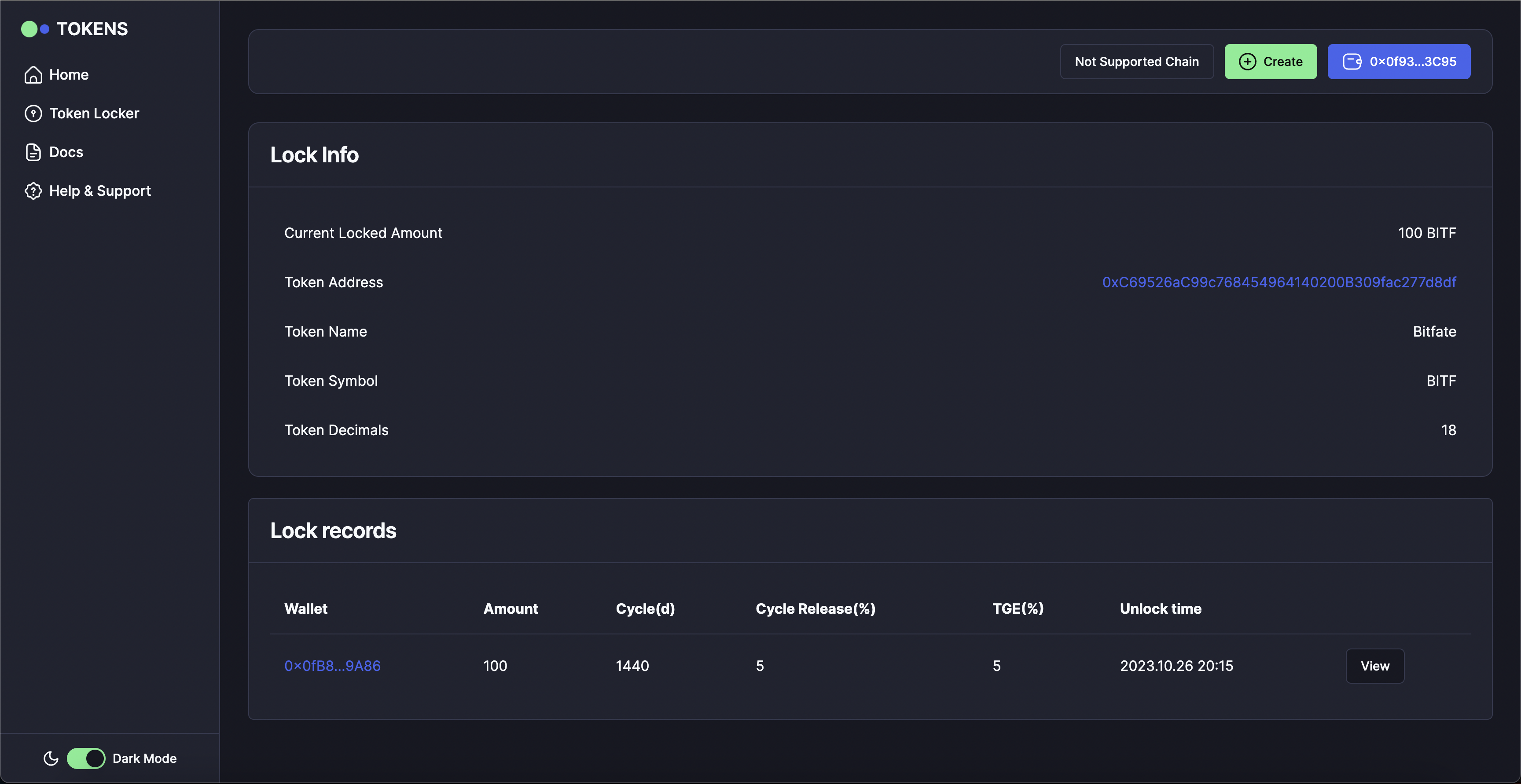
Task: Click the wallet link 0x0fB8...9A86
Action: (x=332, y=665)
